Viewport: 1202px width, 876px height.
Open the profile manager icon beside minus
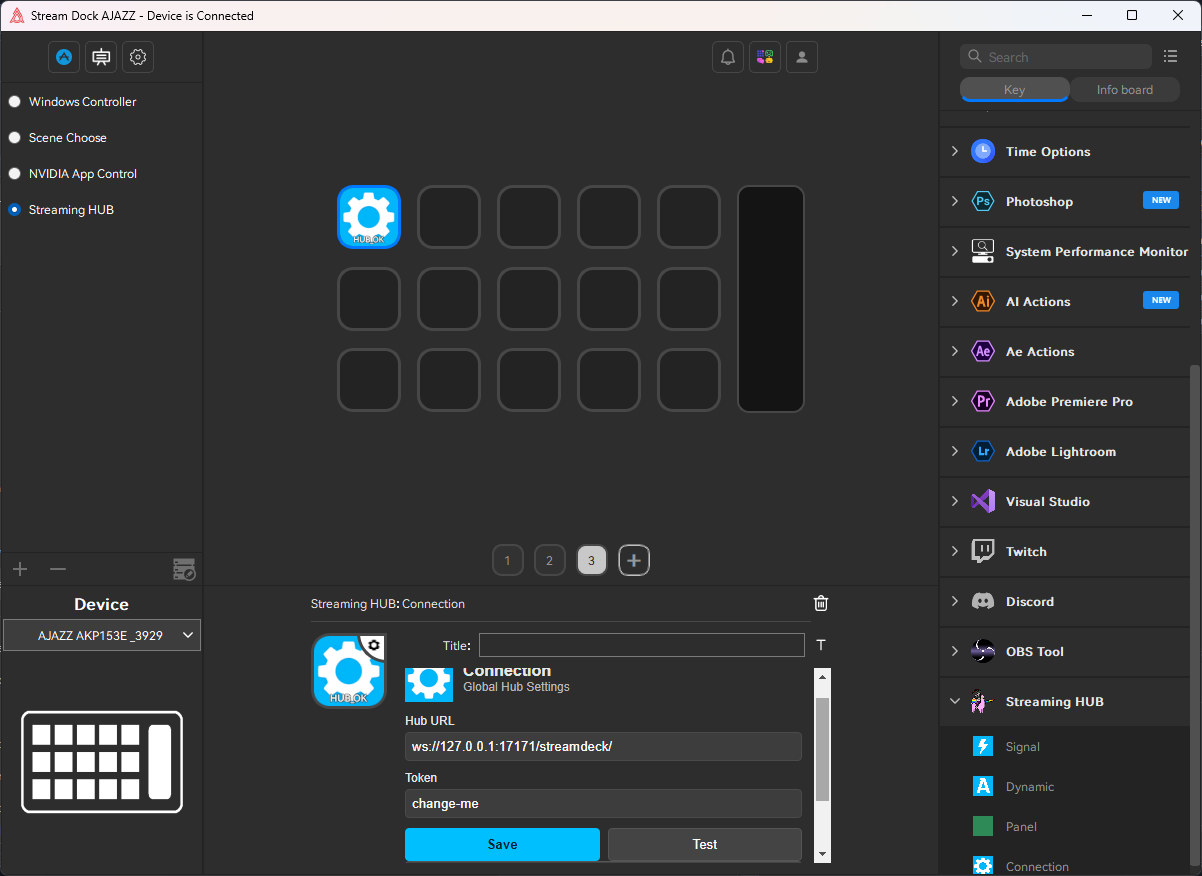pyautogui.click(x=184, y=569)
